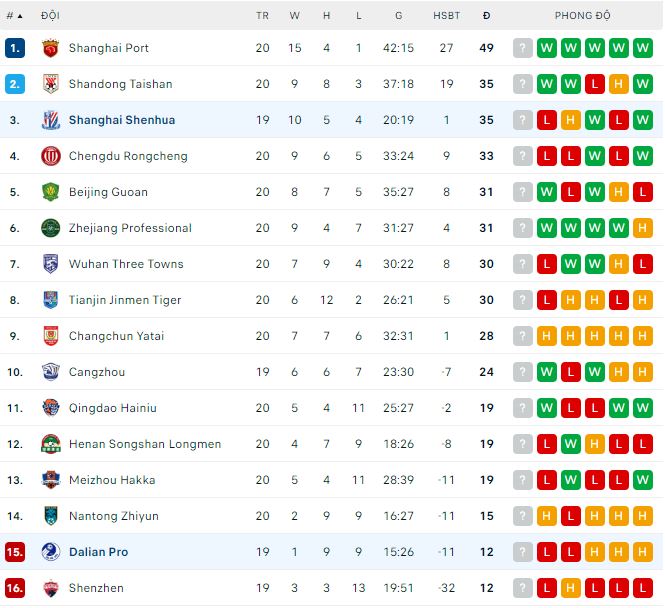Sort table by HSBT goal difference header

[x=446, y=16]
